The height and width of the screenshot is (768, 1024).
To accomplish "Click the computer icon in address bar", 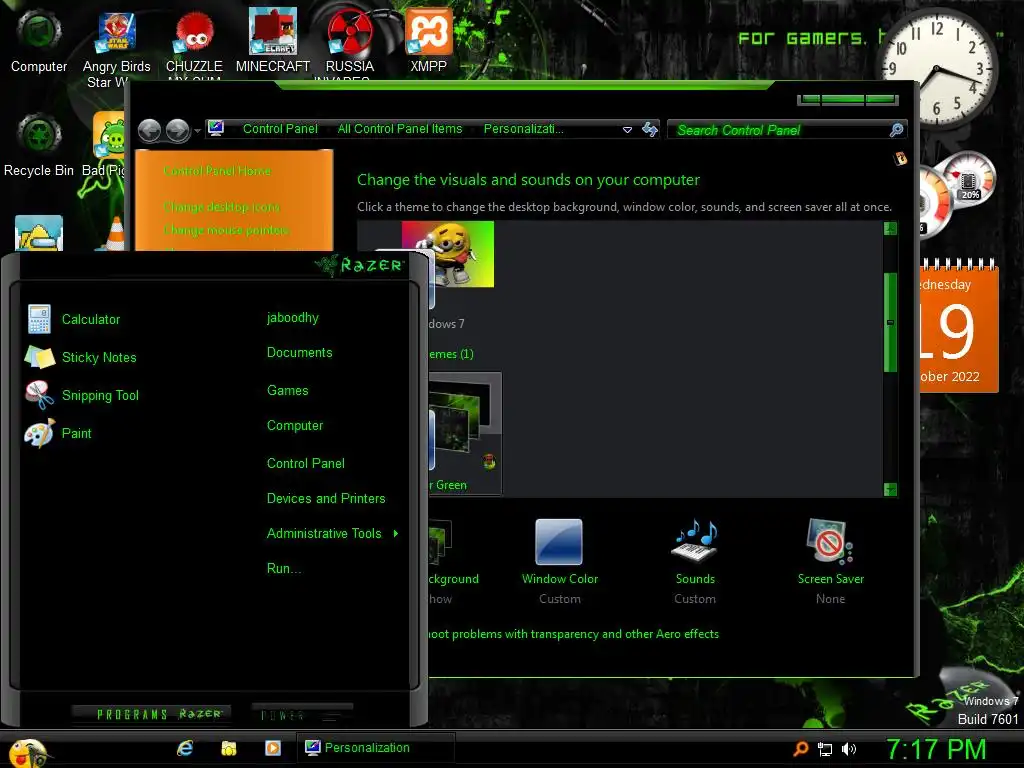I will [216, 128].
